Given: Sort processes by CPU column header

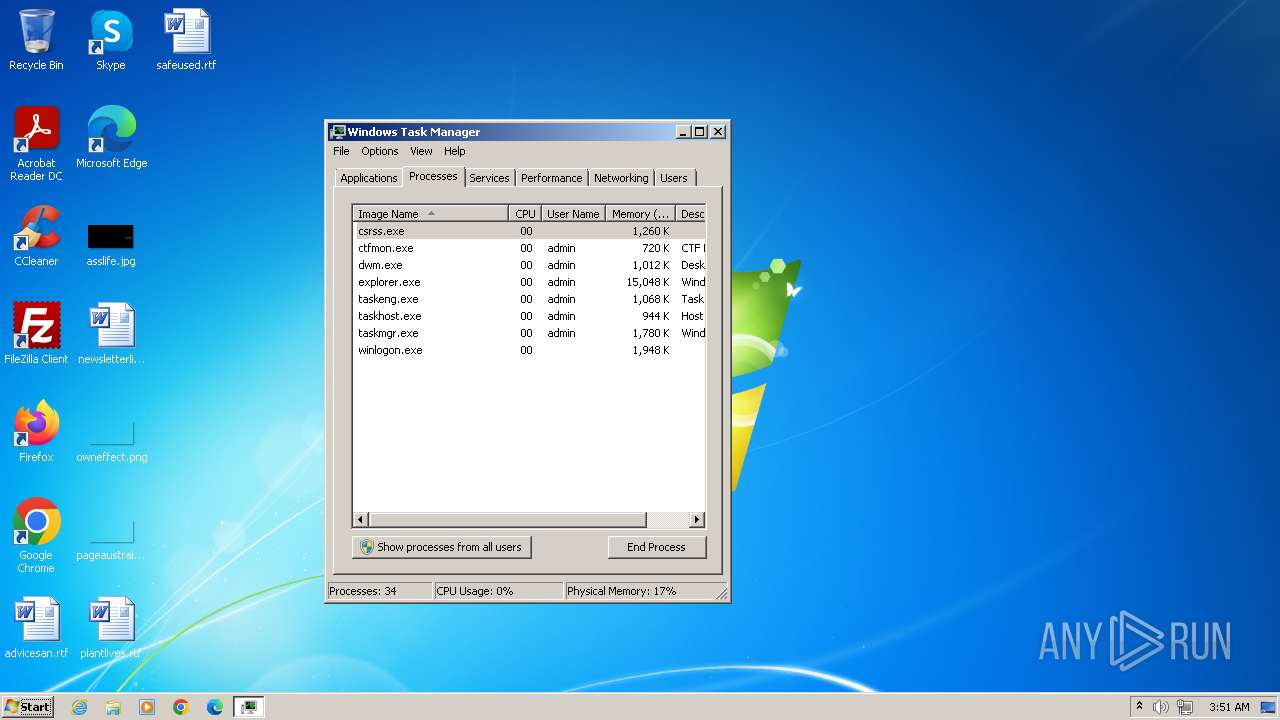Looking at the screenshot, I should (525, 214).
